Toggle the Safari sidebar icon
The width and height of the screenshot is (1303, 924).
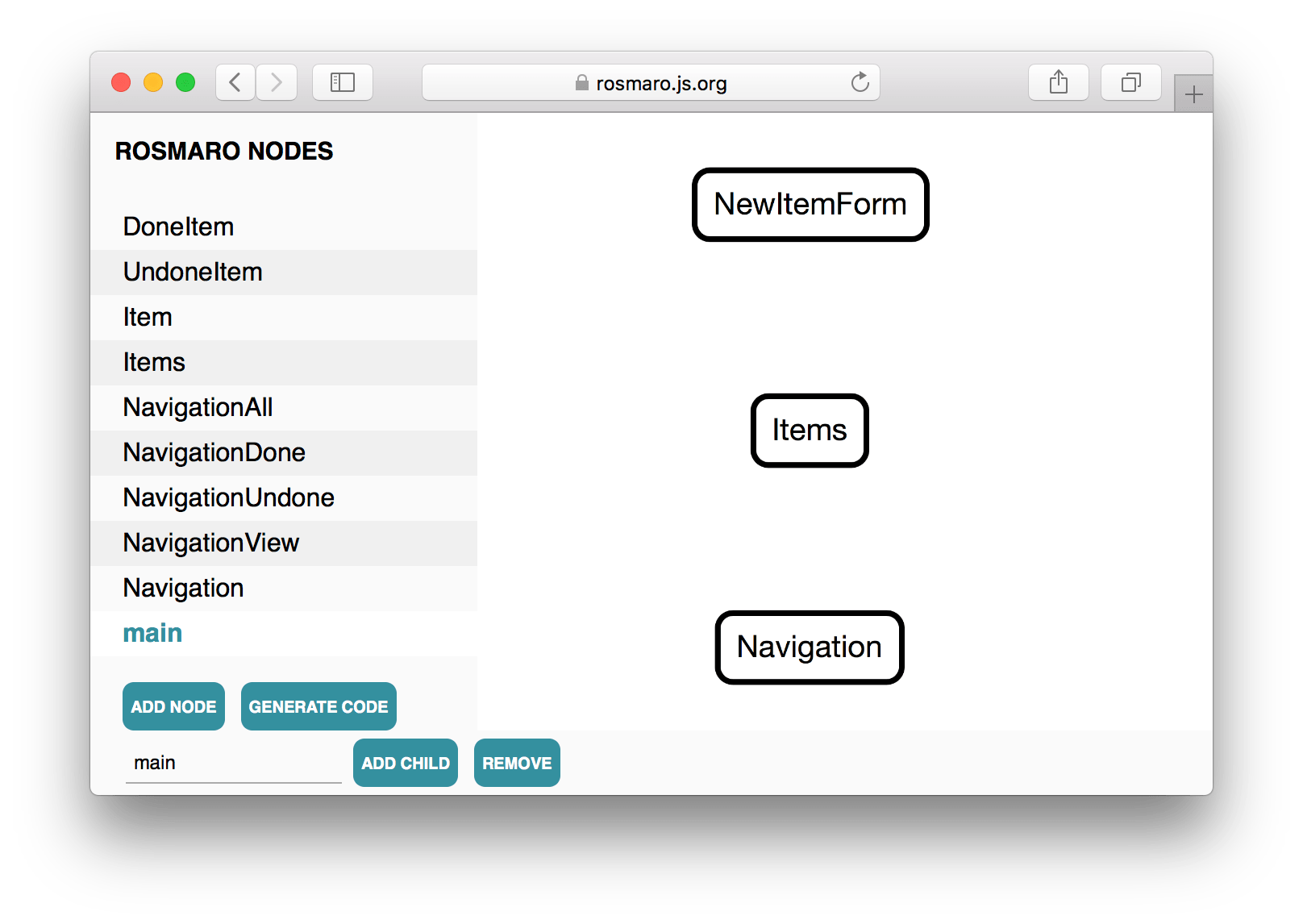tap(343, 82)
